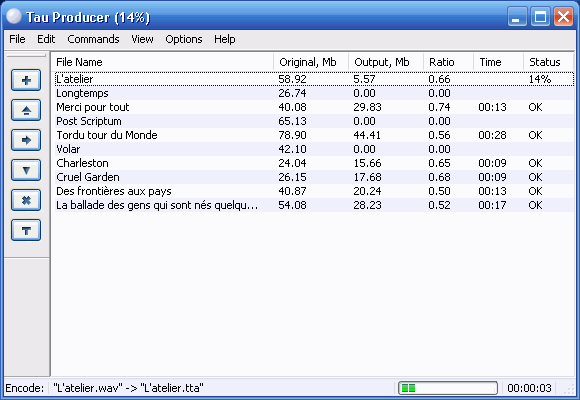This screenshot has height=400, width=580.
Task: Open the Help menu
Action: pos(225,39)
